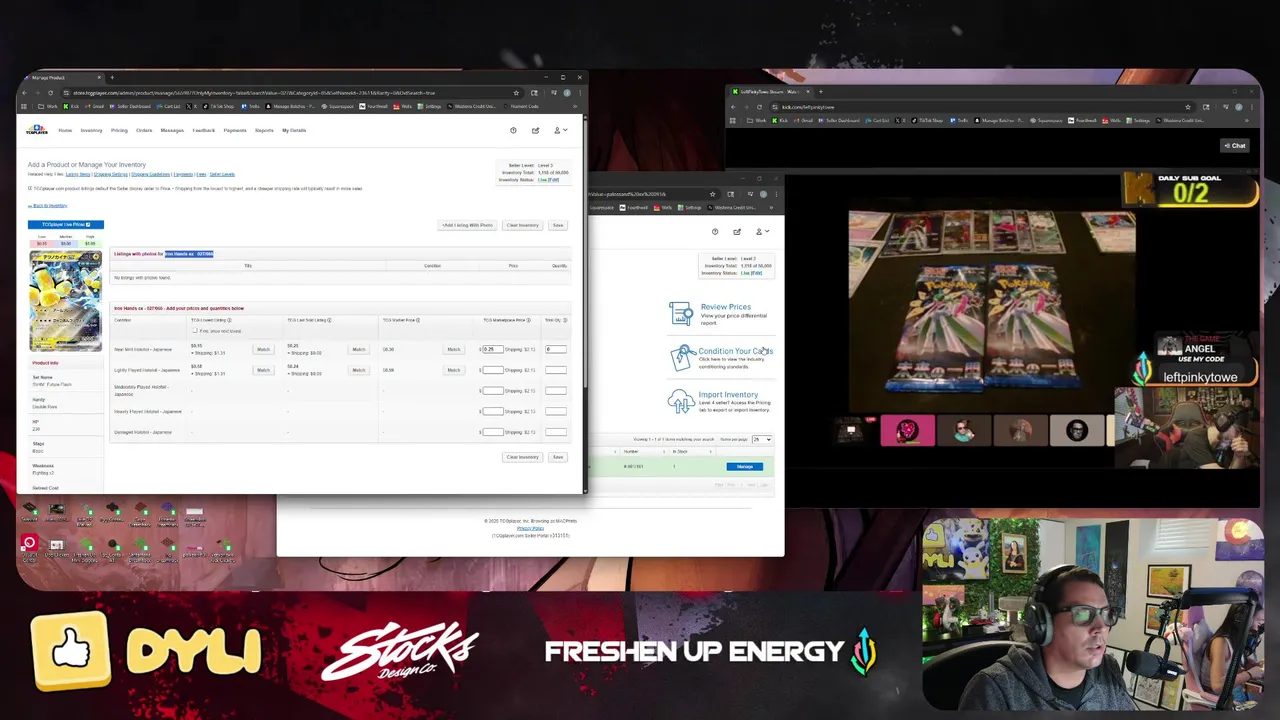Click the external link icon beside help
Image resolution: width=1280 pixels, height=720 pixels.
click(535, 130)
